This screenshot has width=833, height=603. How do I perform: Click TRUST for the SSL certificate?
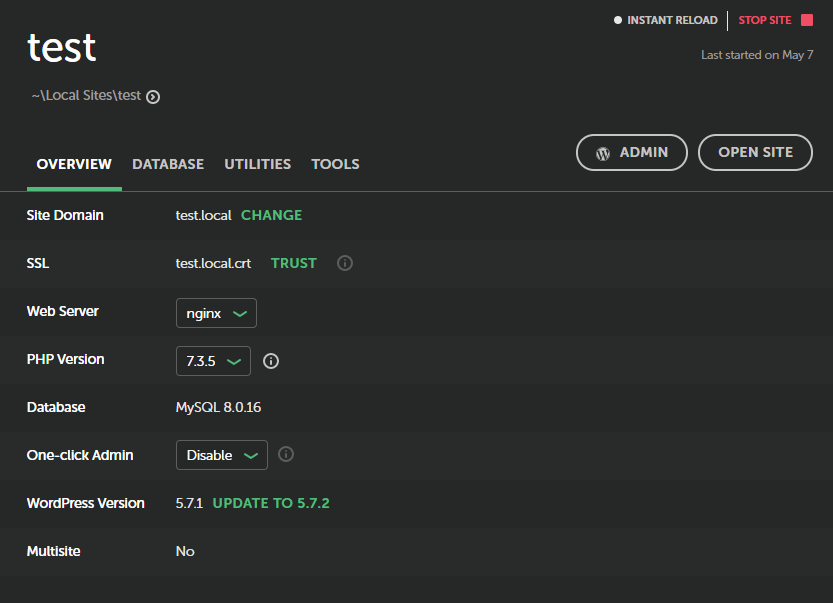[x=294, y=263]
